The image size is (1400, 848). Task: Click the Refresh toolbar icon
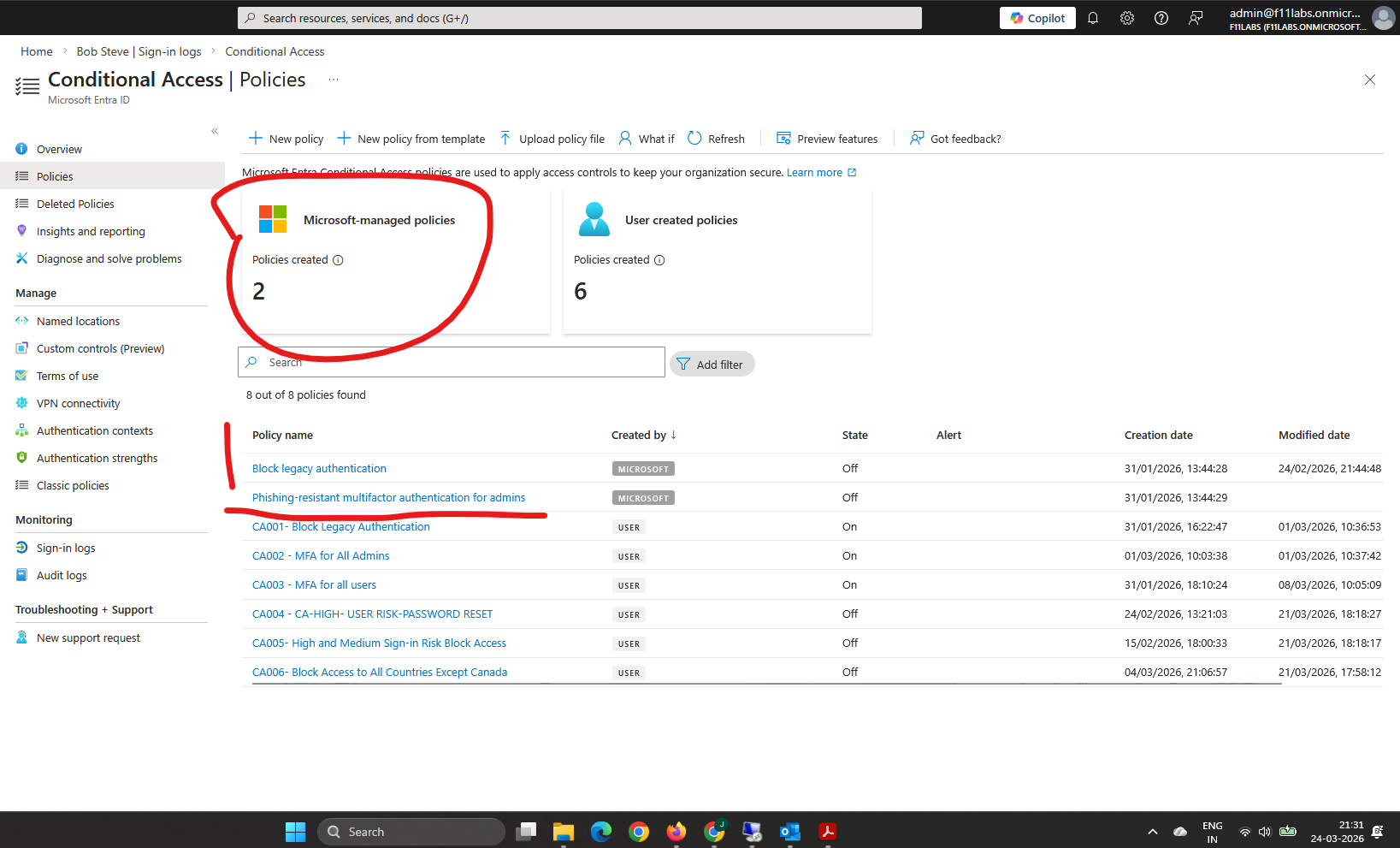[x=695, y=139]
